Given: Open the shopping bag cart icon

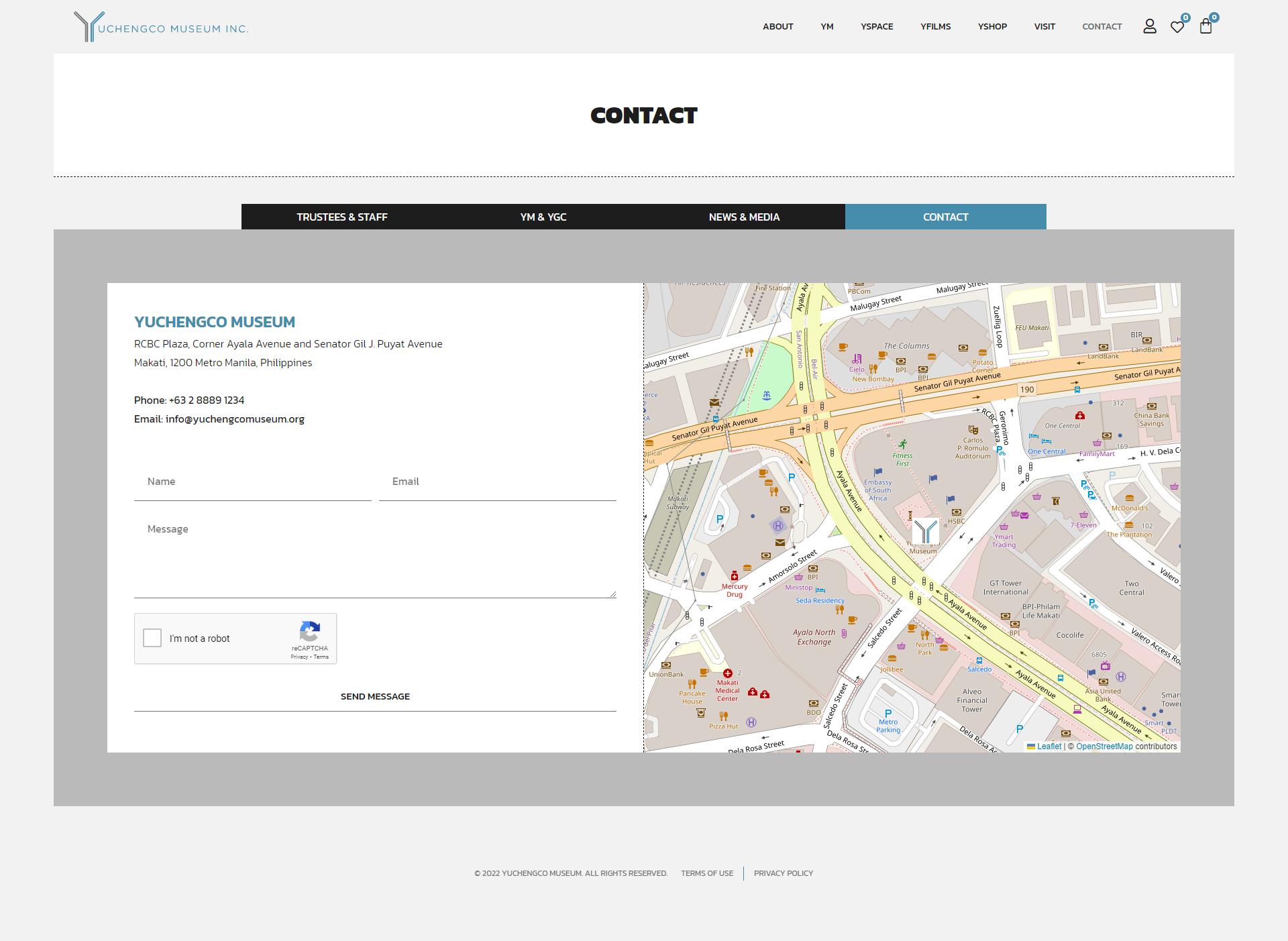Looking at the screenshot, I should coord(1205,26).
